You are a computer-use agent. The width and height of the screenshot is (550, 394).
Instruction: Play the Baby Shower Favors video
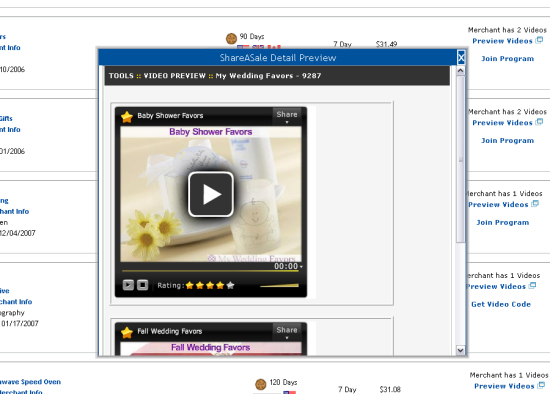(211, 194)
